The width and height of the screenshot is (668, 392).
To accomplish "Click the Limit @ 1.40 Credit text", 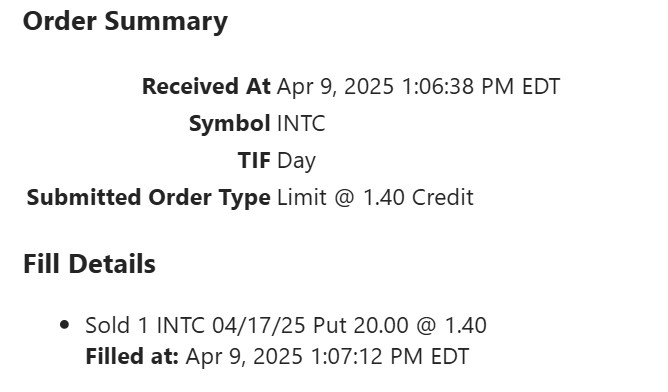I will pos(375,198).
